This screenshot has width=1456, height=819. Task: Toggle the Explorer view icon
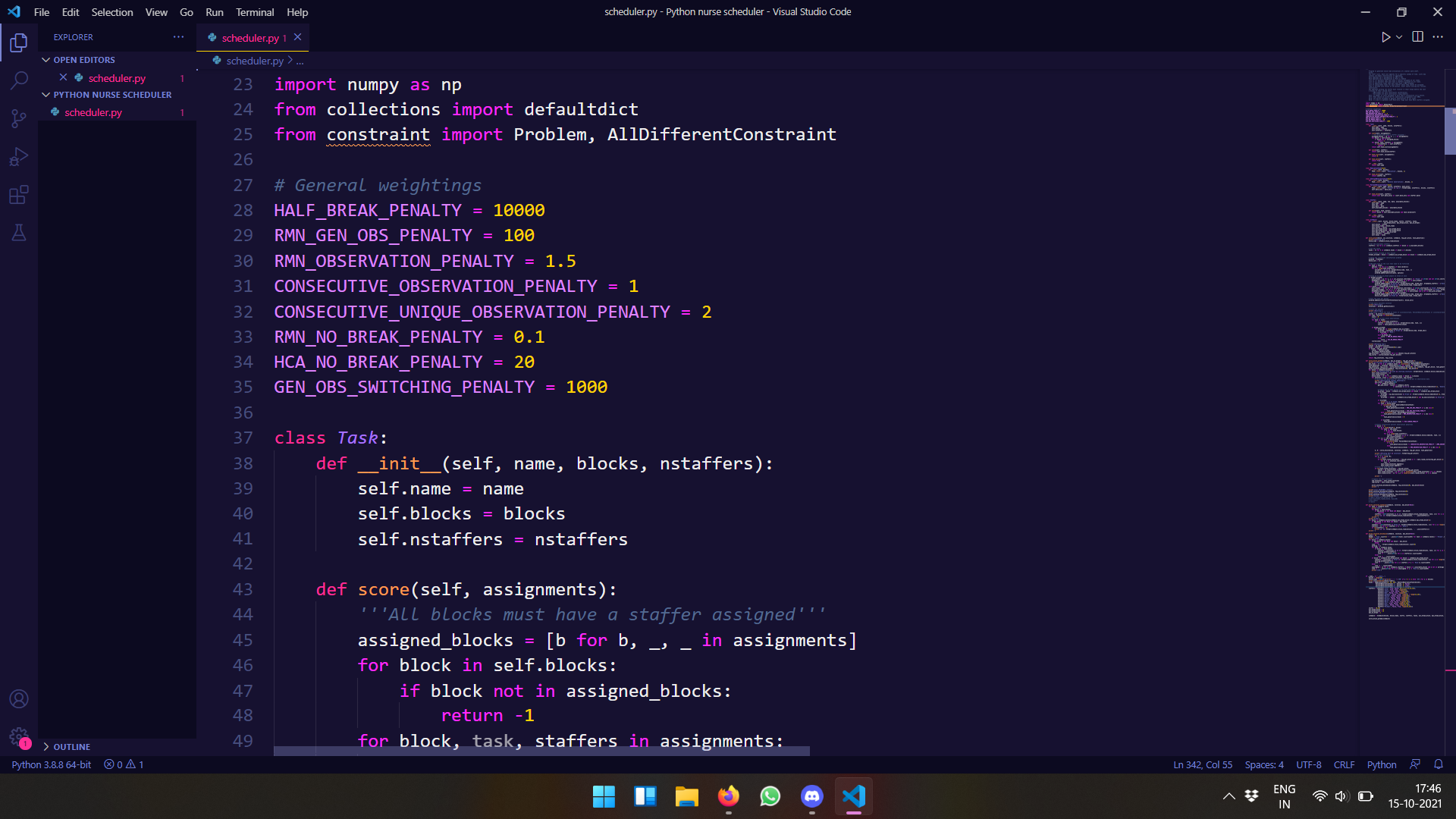click(19, 42)
